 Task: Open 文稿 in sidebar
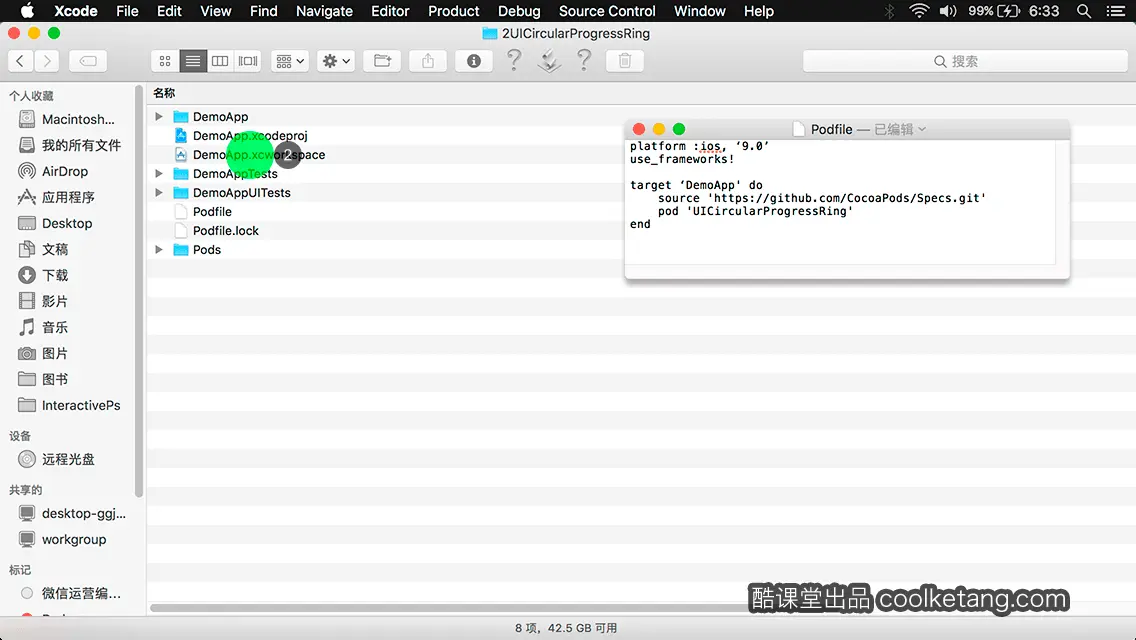click(x=43, y=249)
